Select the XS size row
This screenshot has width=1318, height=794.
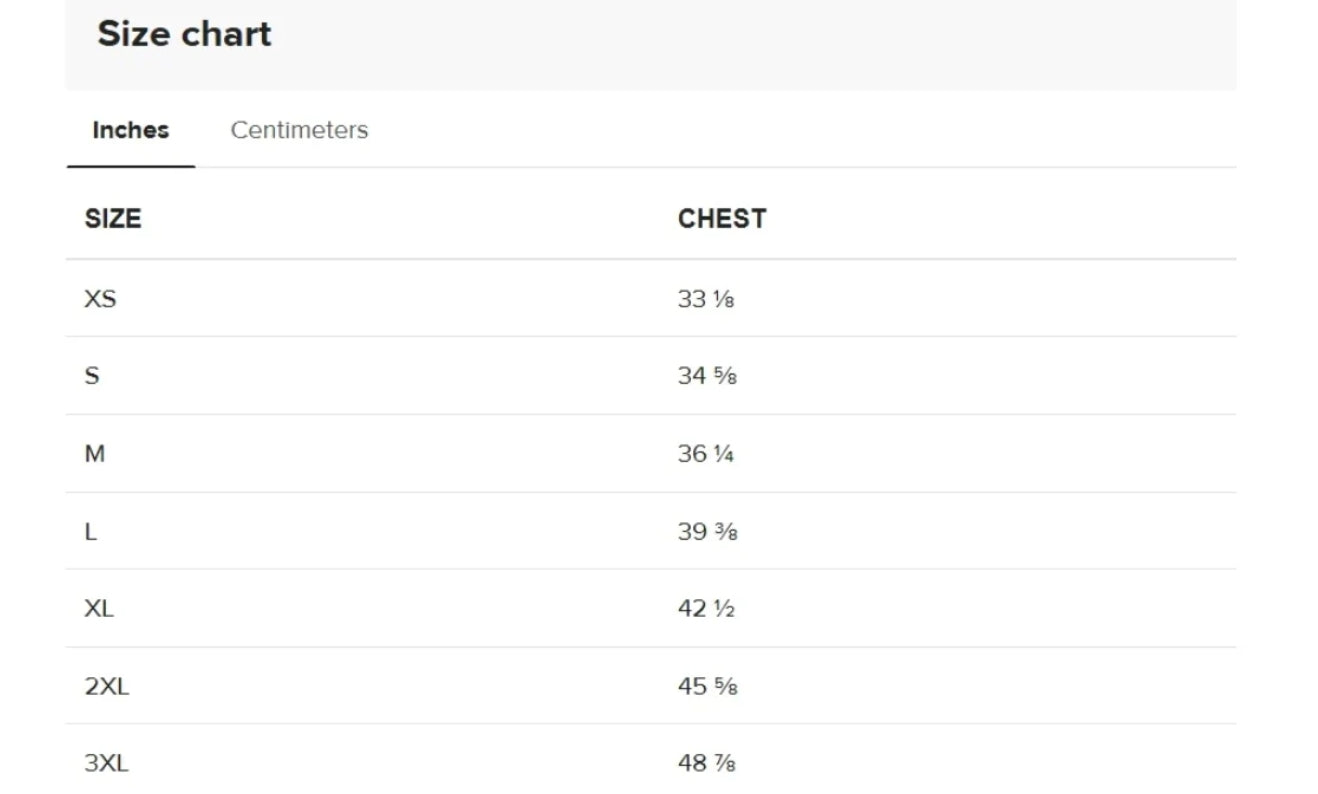point(651,298)
